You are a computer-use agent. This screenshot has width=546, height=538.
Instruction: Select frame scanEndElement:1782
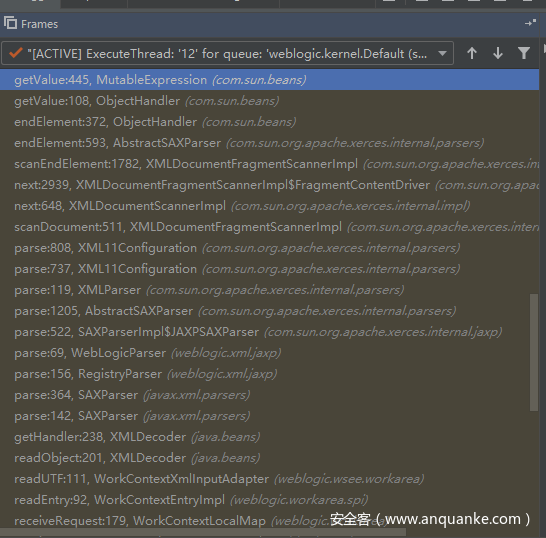pos(270,164)
